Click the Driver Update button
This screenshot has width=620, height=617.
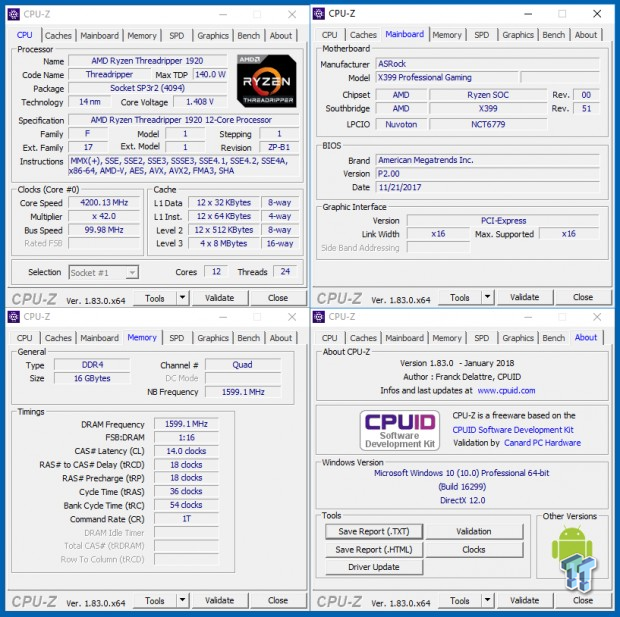[x=374, y=567]
